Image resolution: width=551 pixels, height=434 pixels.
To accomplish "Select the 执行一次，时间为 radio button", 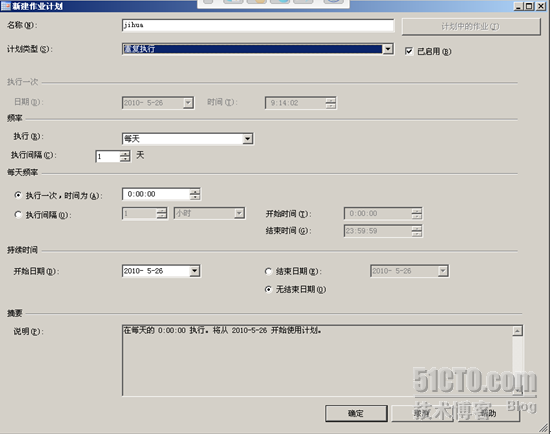I will (x=18, y=195).
